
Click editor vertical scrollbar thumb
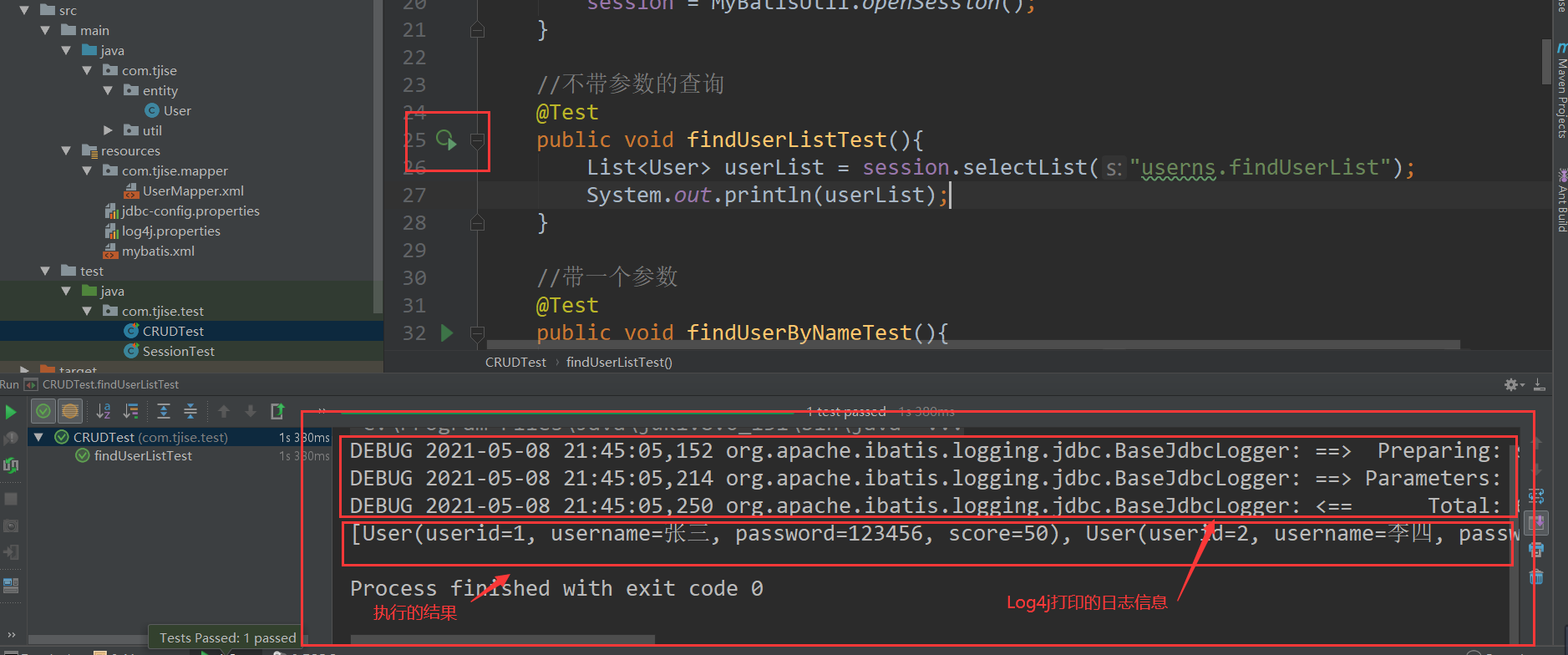1546,61
